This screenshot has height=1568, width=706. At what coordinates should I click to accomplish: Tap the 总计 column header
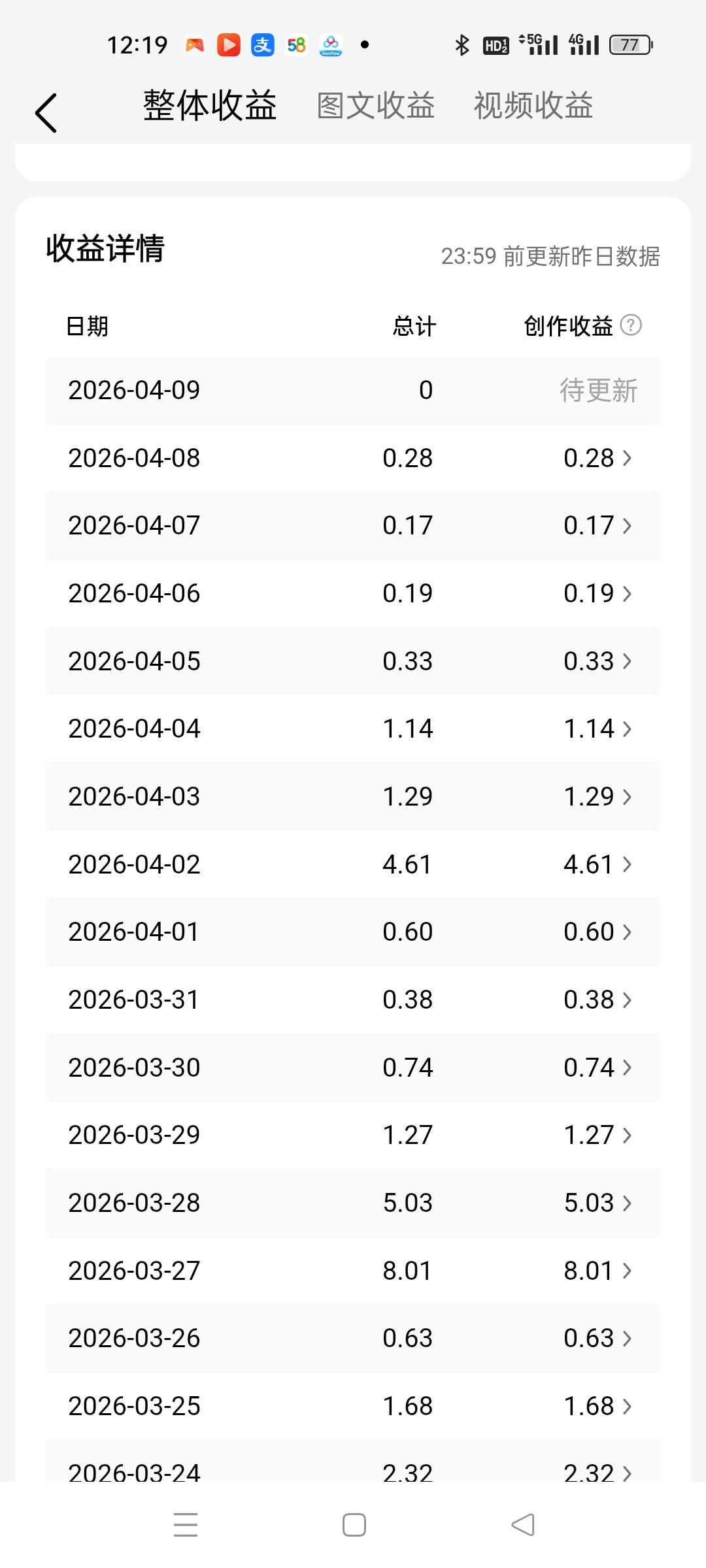coord(414,326)
